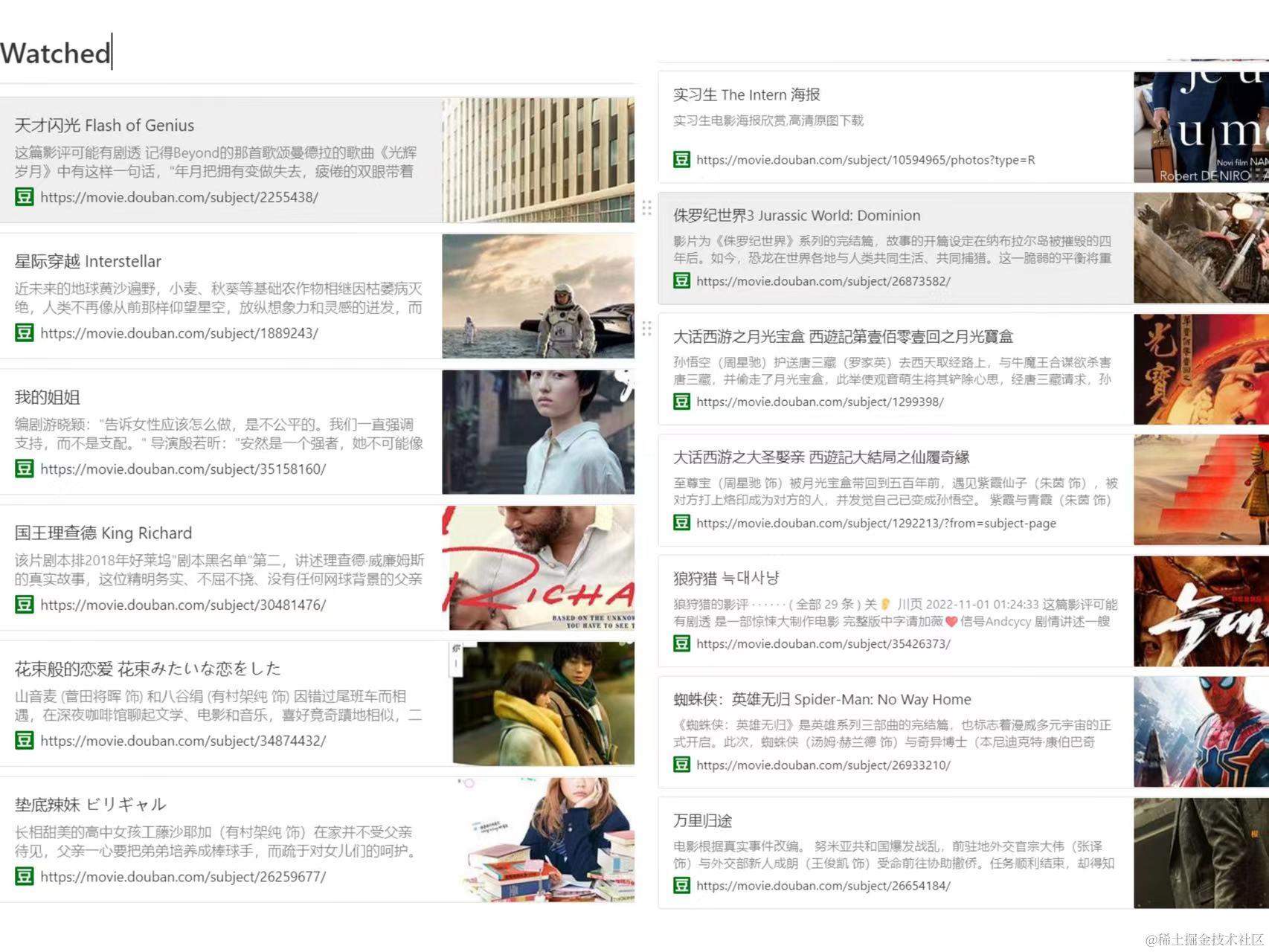Image resolution: width=1269 pixels, height=952 pixels.
Task: Open the Douban link subject/1299398/
Action: pos(820,402)
